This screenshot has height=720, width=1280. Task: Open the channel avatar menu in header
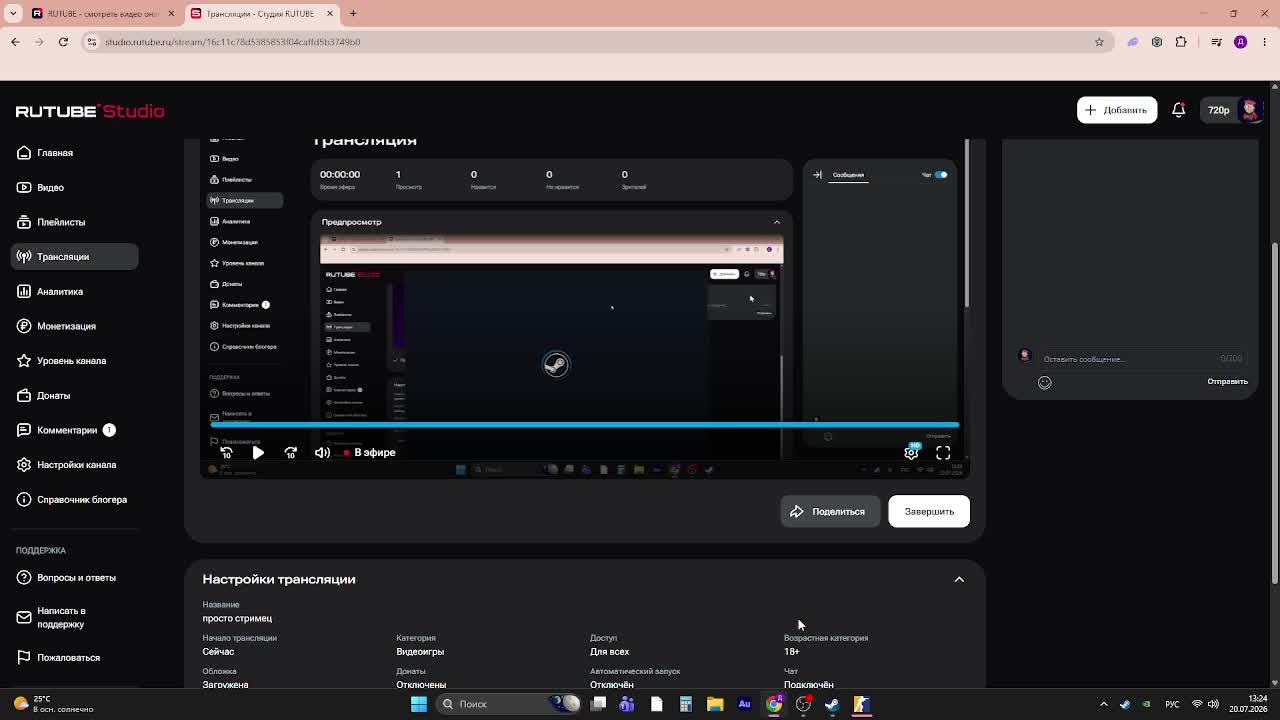(1250, 110)
